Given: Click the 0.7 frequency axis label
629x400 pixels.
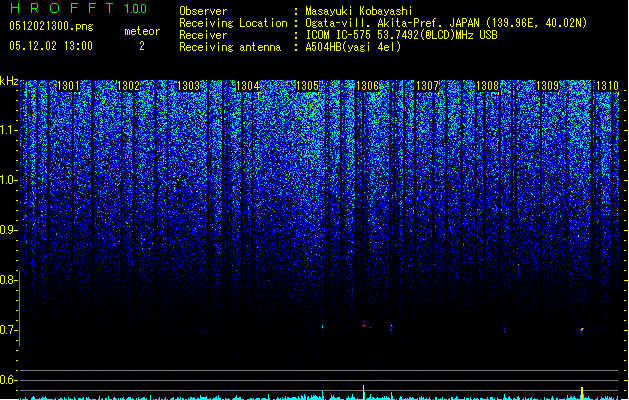Looking at the screenshot, I should point(9,330).
